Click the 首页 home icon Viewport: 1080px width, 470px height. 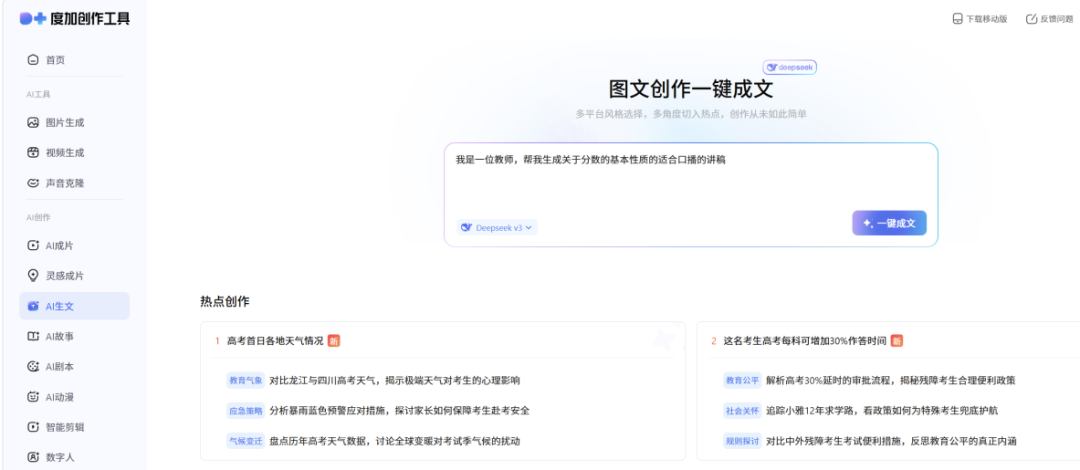tap(32, 60)
